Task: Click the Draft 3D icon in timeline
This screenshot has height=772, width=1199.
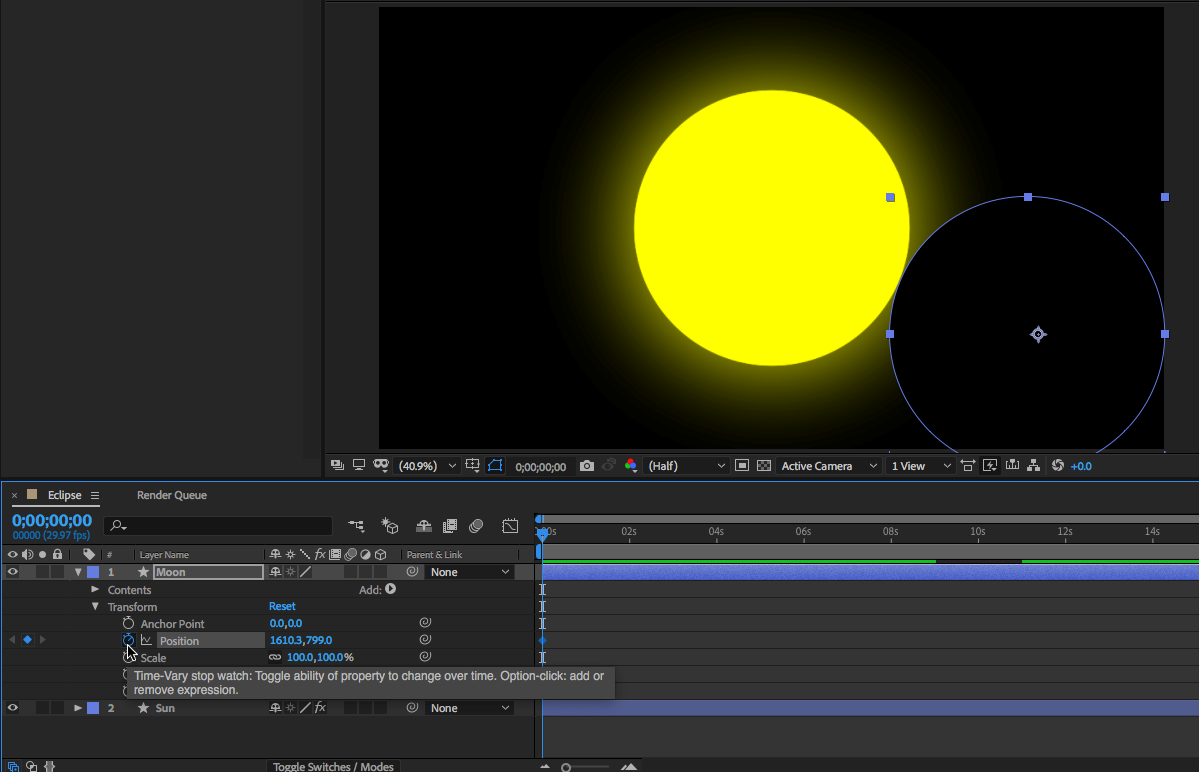Action: click(x=390, y=526)
